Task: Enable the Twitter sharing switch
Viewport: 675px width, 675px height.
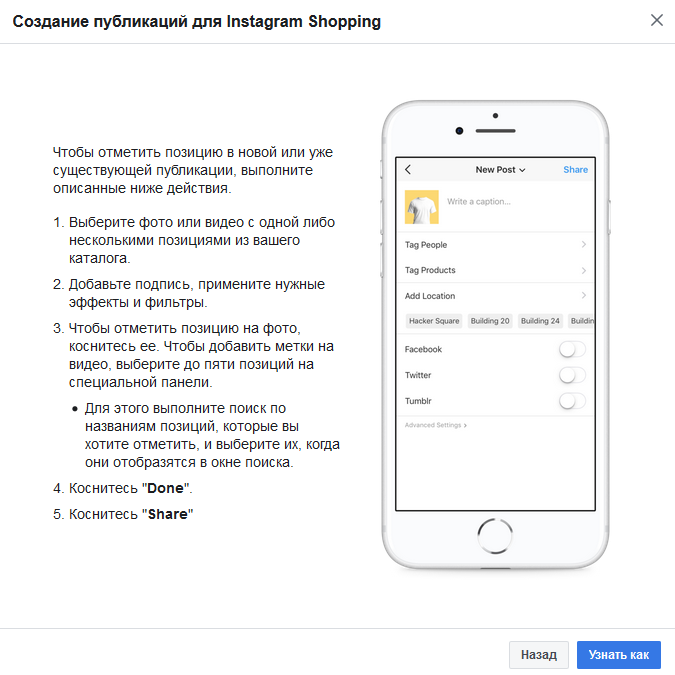Action: click(572, 376)
